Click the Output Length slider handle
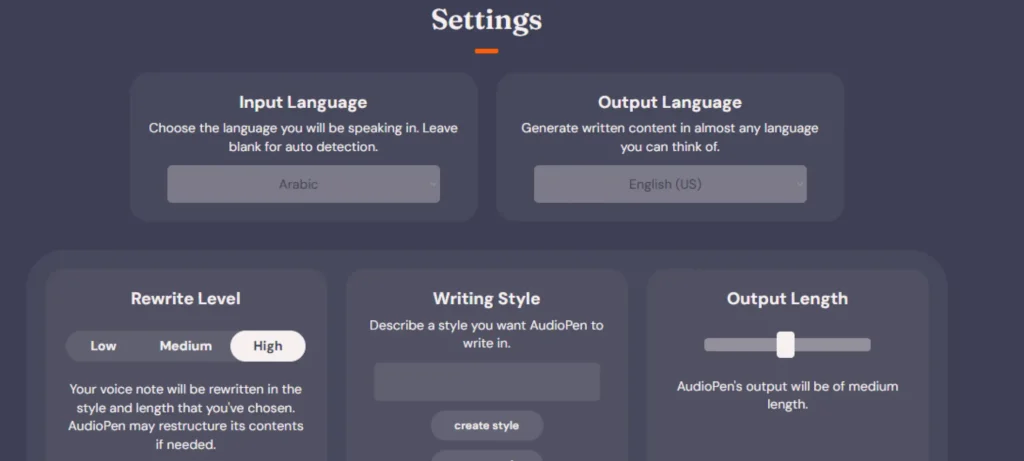This screenshot has height=461, width=1024. point(786,345)
